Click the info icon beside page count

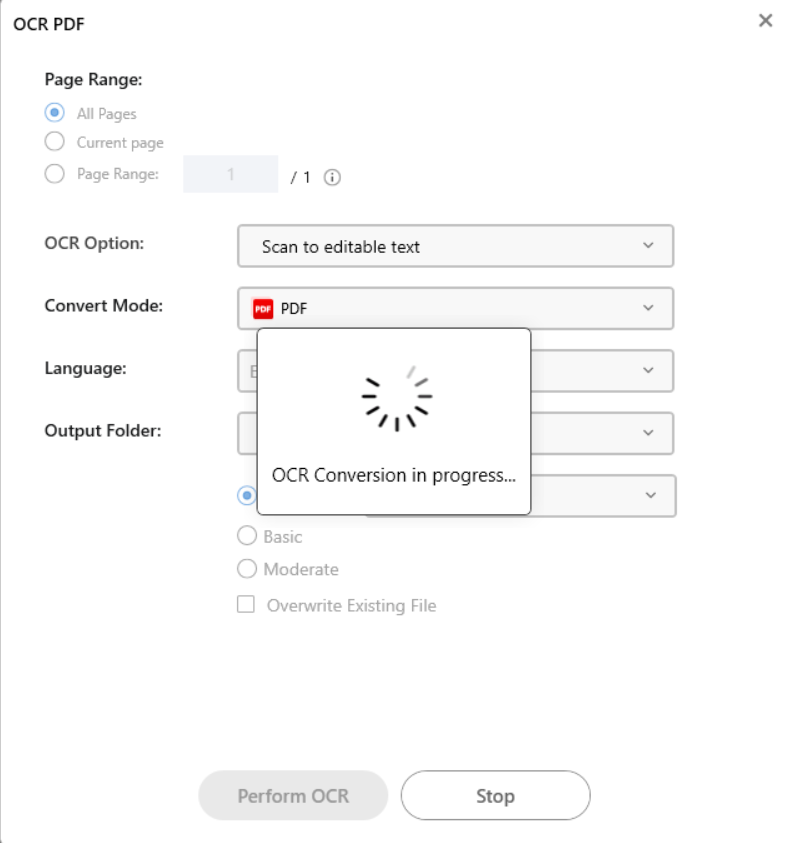click(333, 177)
